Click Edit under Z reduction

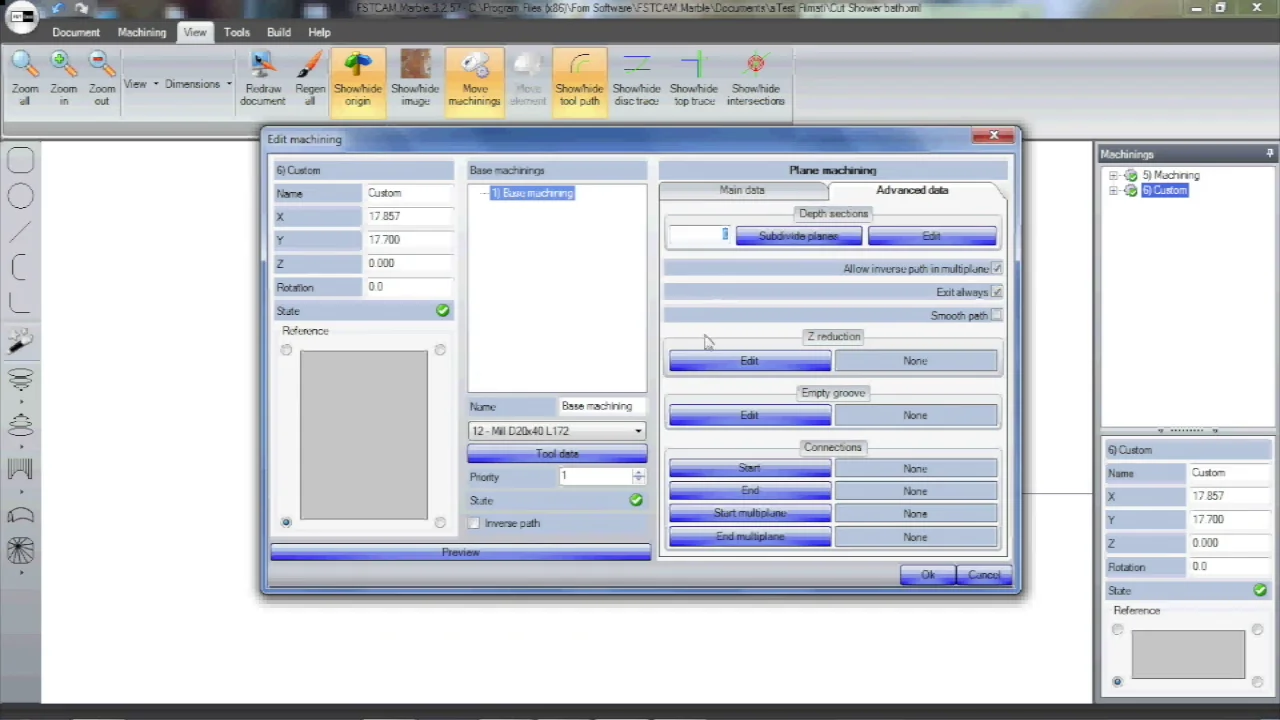tap(749, 361)
